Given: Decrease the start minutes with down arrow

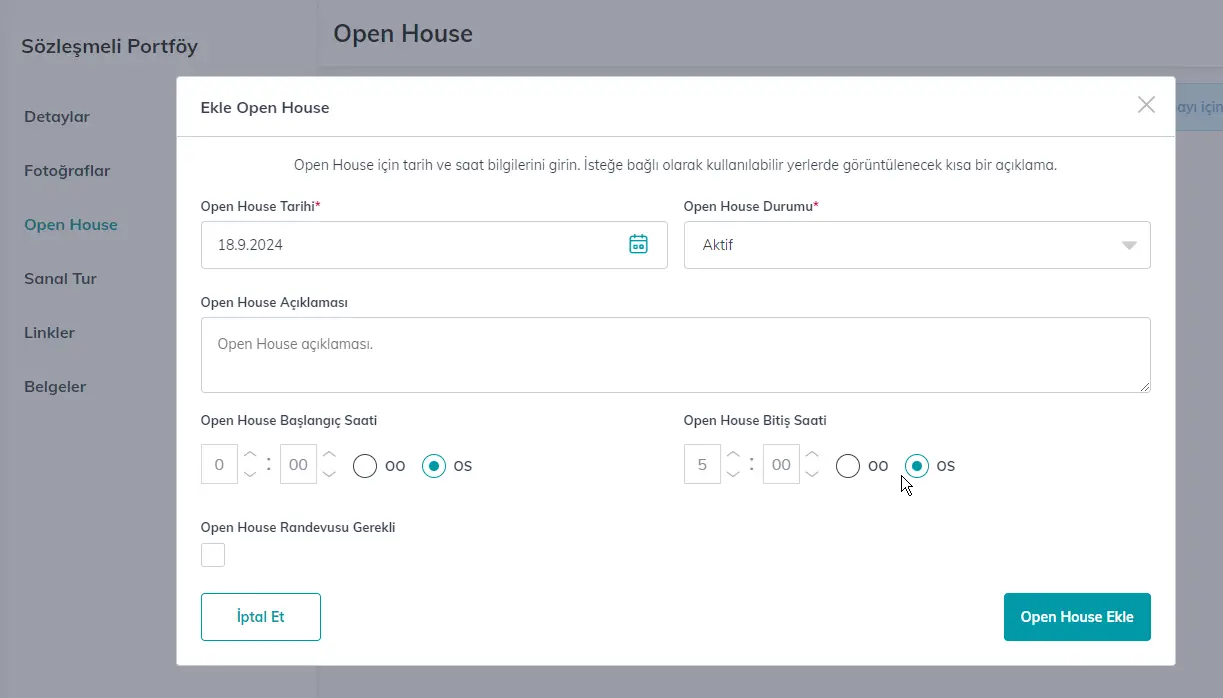Looking at the screenshot, I should 329,474.
